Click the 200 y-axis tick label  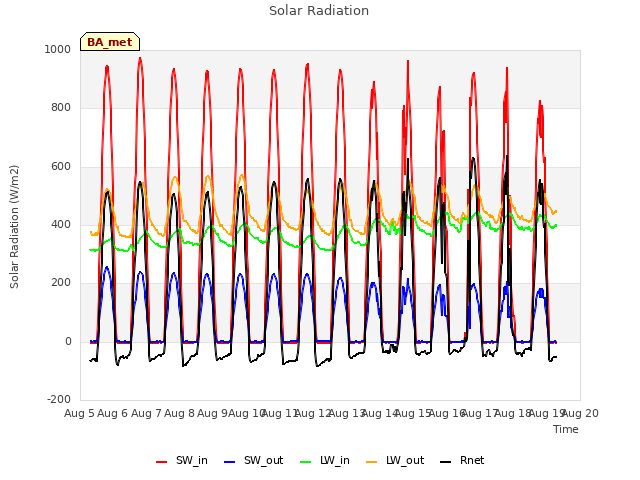61,282
